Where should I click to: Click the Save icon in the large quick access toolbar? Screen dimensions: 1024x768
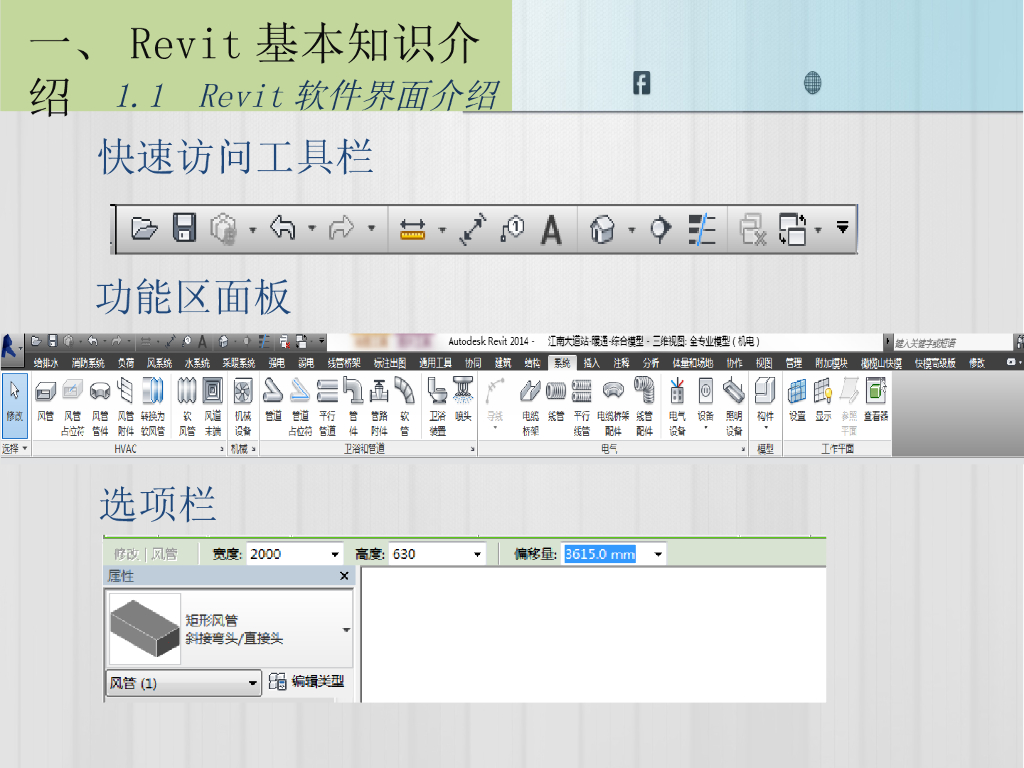pyautogui.click(x=185, y=229)
